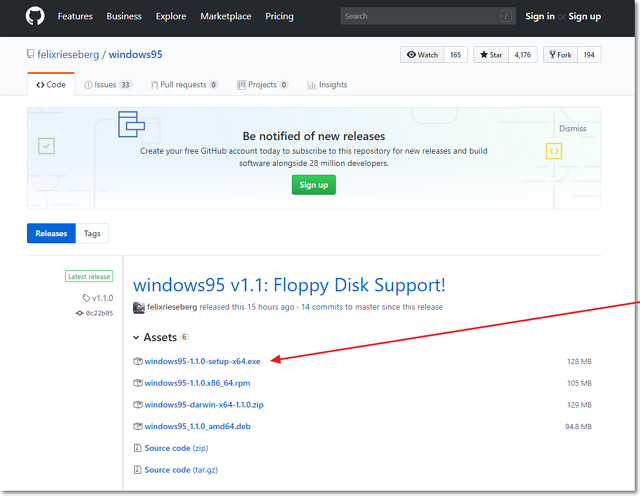This screenshot has height=496, width=640.
Task: Collapse the Assets section
Action: (x=136, y=338)
